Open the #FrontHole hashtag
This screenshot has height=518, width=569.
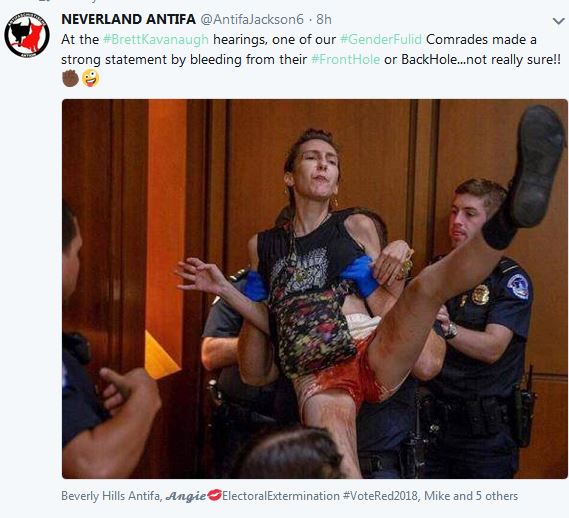[346, 59]
